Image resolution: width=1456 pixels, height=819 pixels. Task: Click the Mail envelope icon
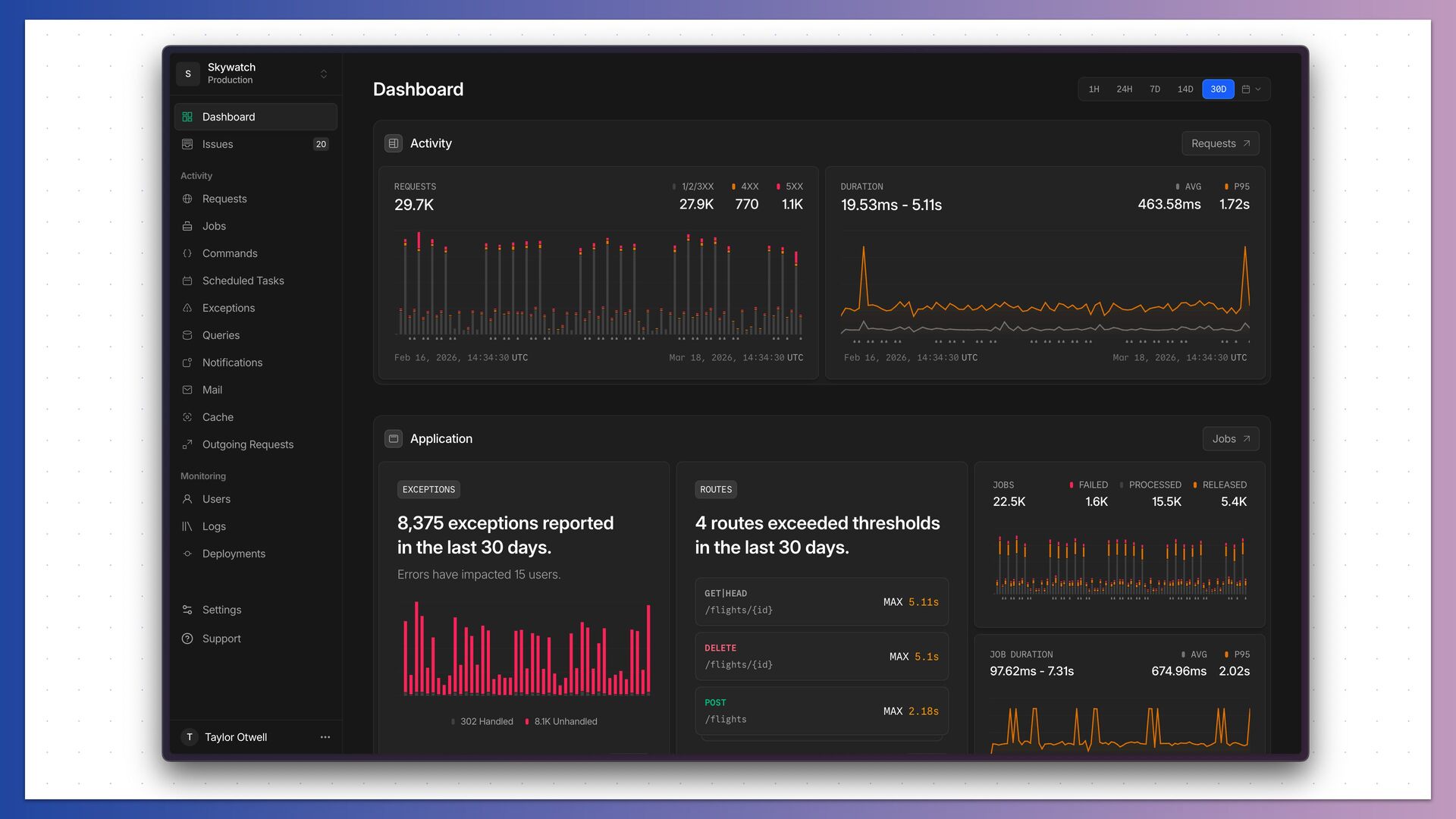pos(187,390)
